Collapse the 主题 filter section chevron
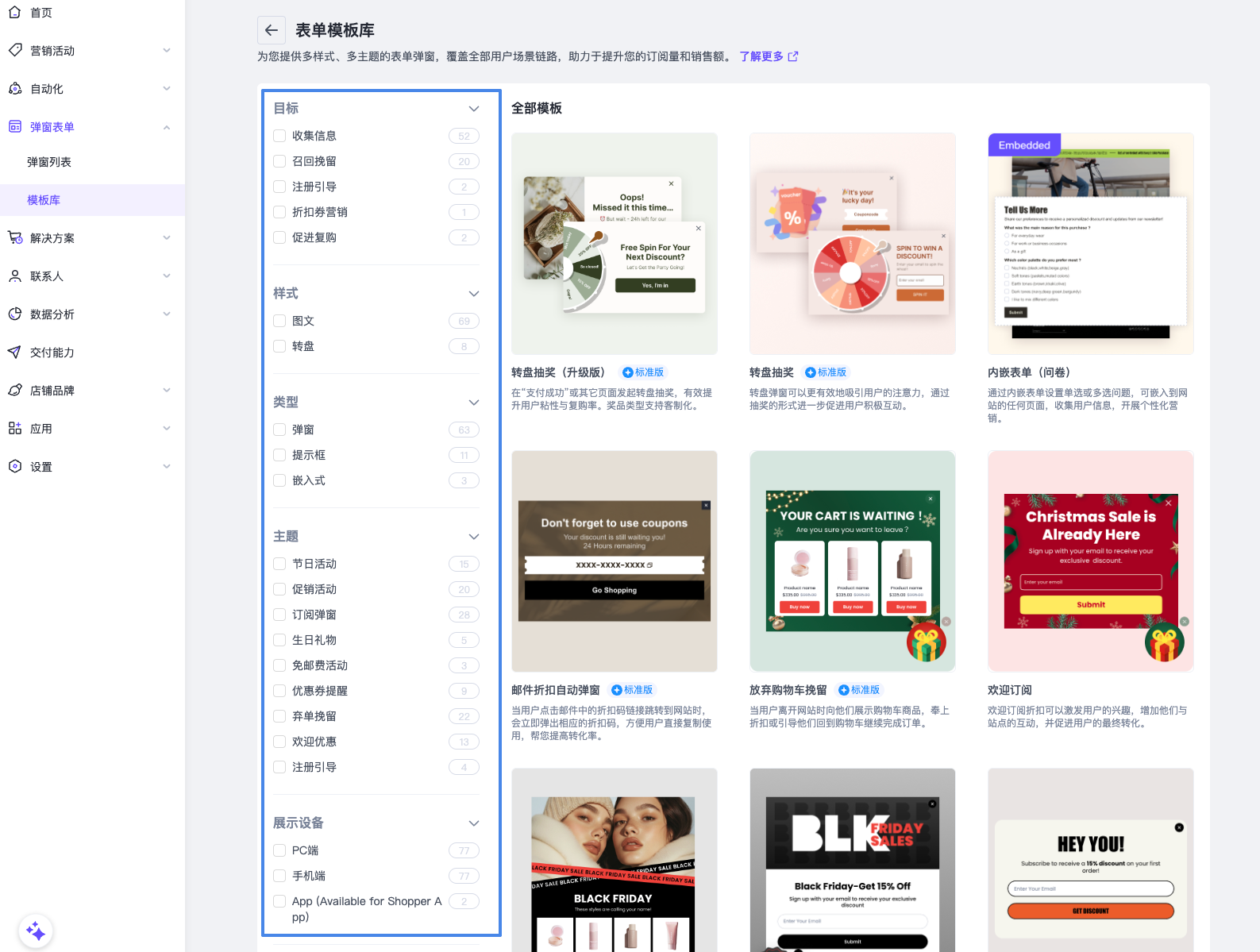 tap(474, 537)
